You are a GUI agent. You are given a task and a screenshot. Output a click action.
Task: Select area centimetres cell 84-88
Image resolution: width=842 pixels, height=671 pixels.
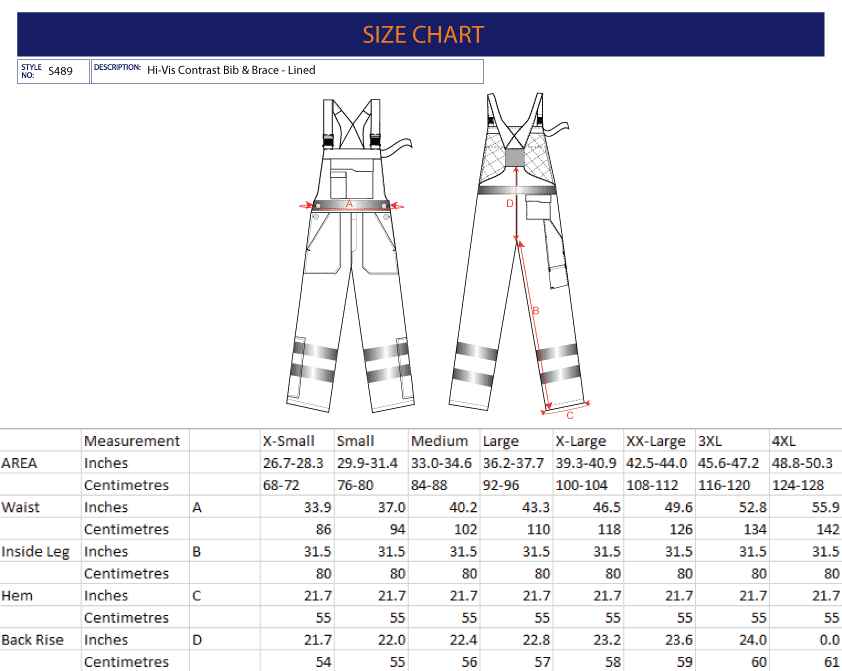[x=444, y=485]
